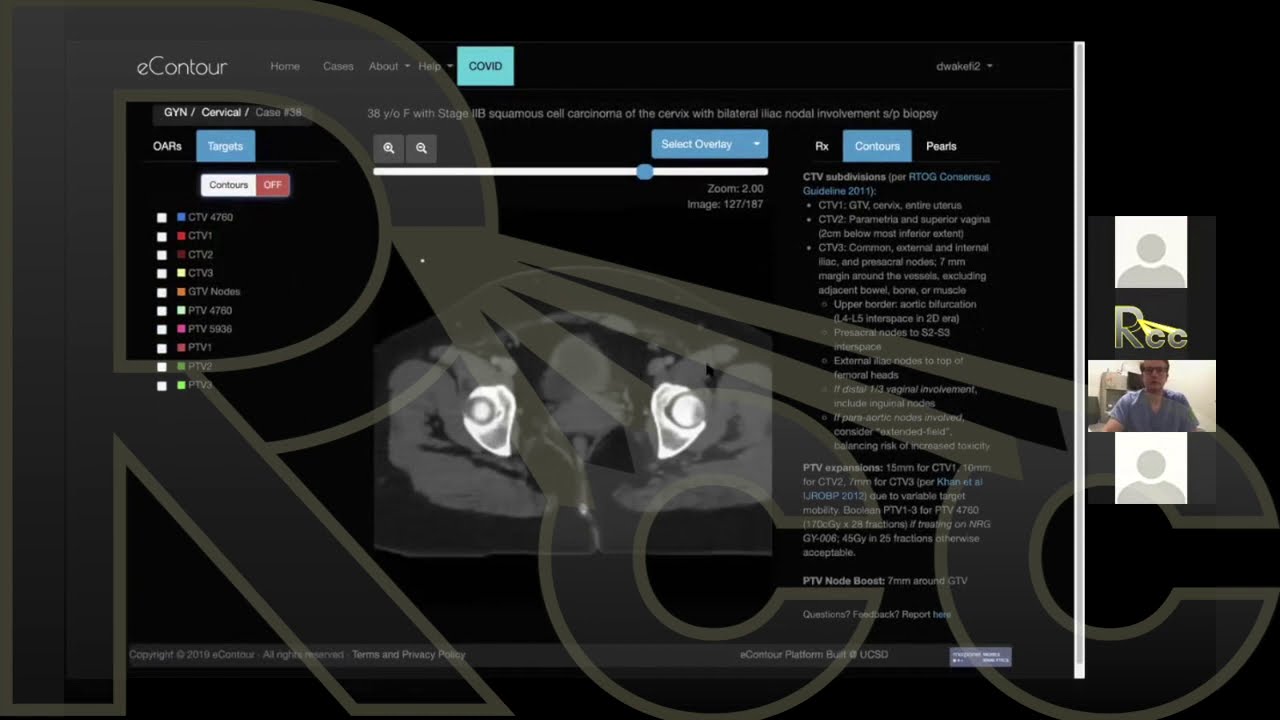Click the page vertical scrollbar
1280x720 pixels.
[x=1079, y=360]
